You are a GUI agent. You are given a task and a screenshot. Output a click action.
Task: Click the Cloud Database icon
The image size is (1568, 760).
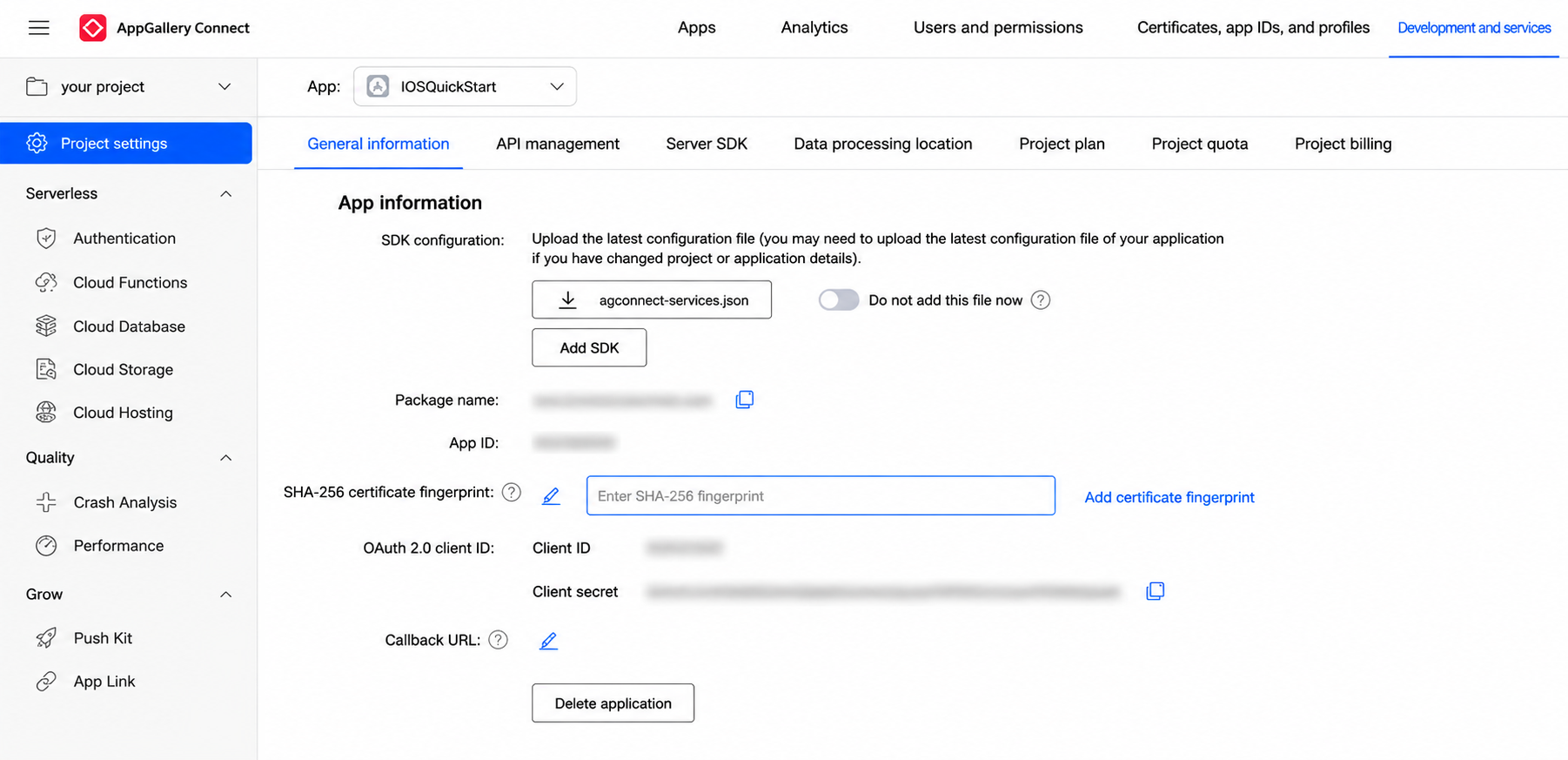pos(46,326)
